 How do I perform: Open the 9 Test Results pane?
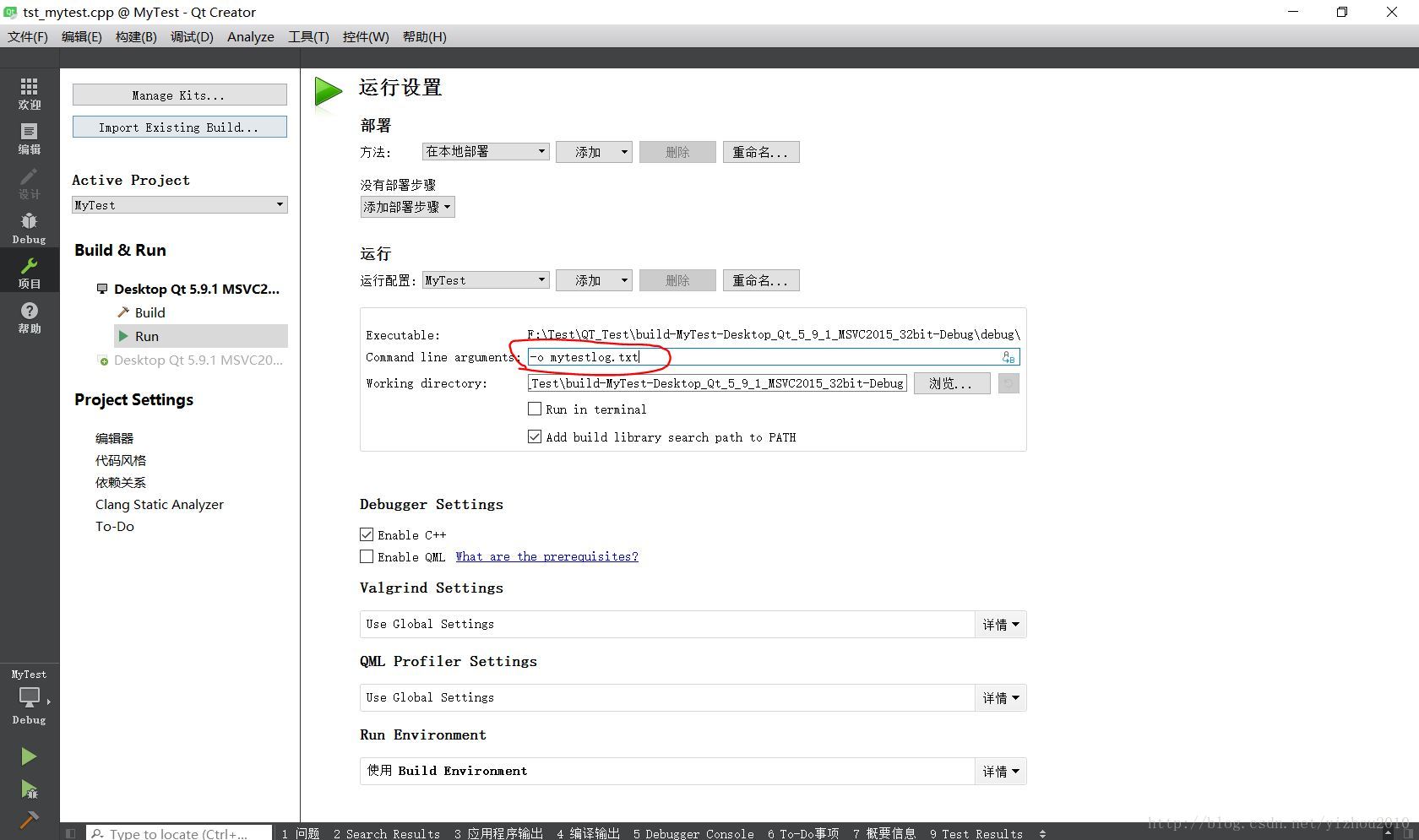click(x=976, y=833)
